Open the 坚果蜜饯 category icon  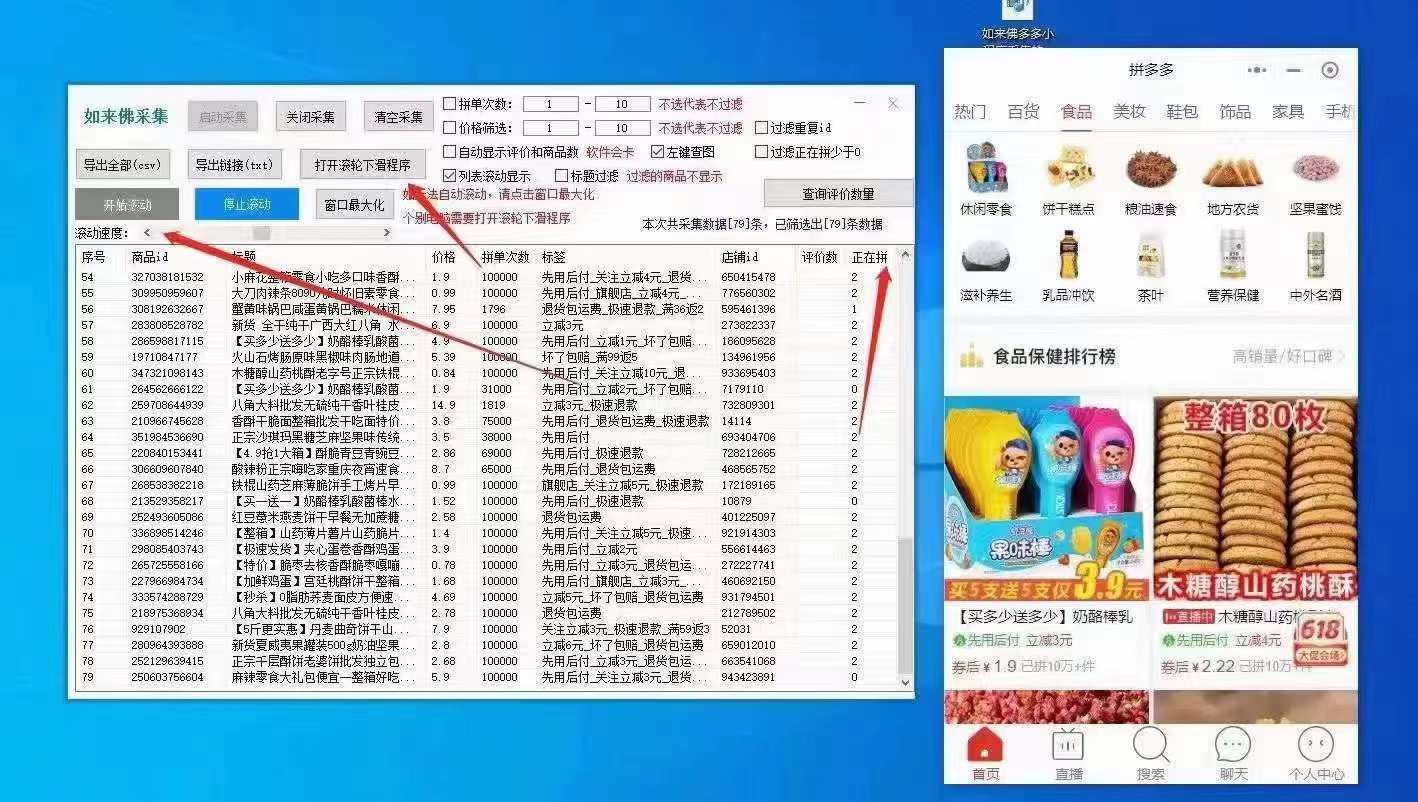click(1315, 170)
